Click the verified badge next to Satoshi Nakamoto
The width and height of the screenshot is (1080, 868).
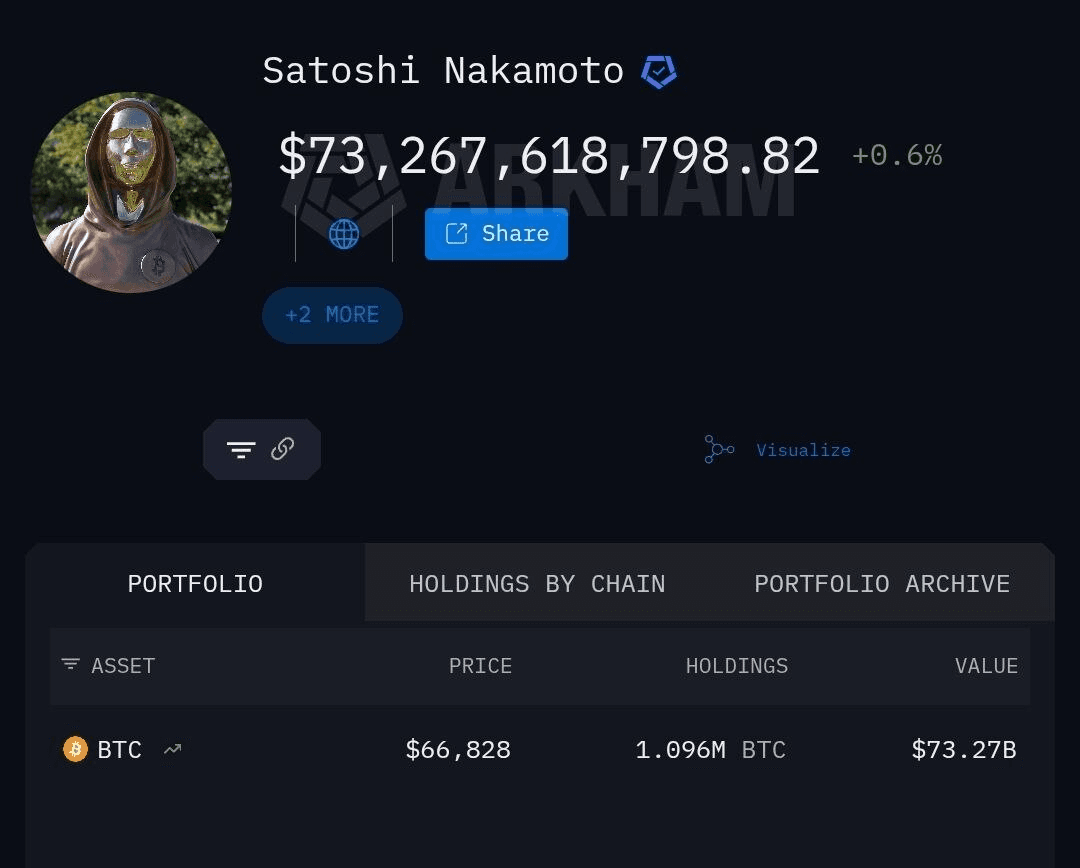[x=659, y=72]
